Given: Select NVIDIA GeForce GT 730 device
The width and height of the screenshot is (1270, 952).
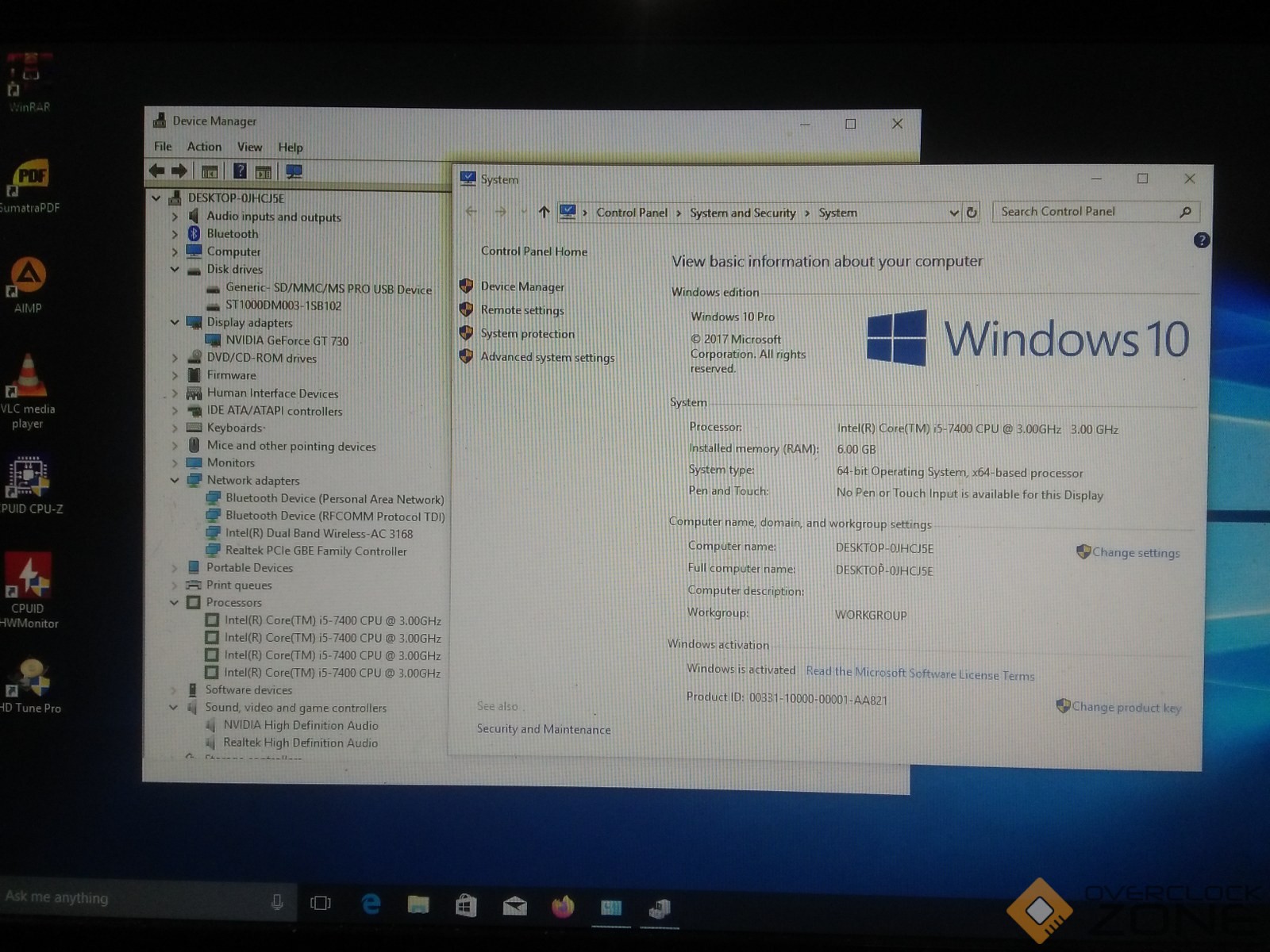Looking at the screenshot, I should 287,341.
